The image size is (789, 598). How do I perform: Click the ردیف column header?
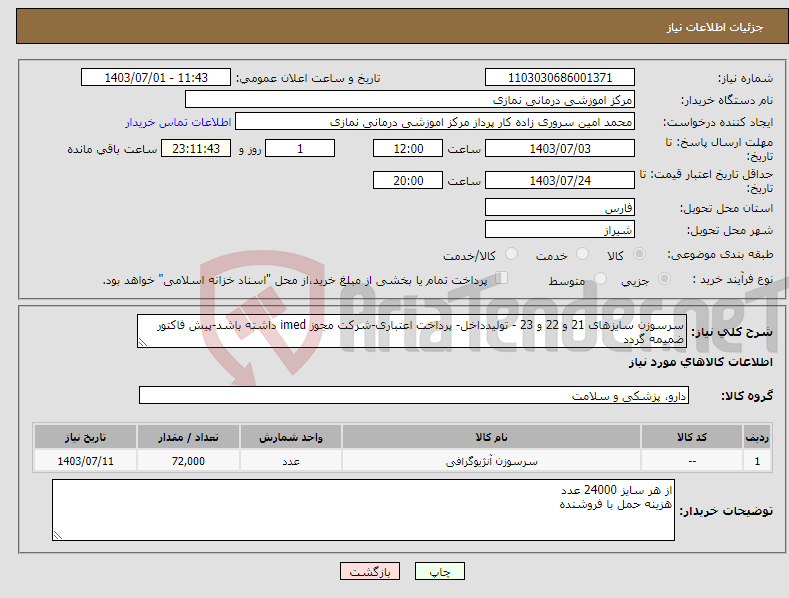pos(757,437)
